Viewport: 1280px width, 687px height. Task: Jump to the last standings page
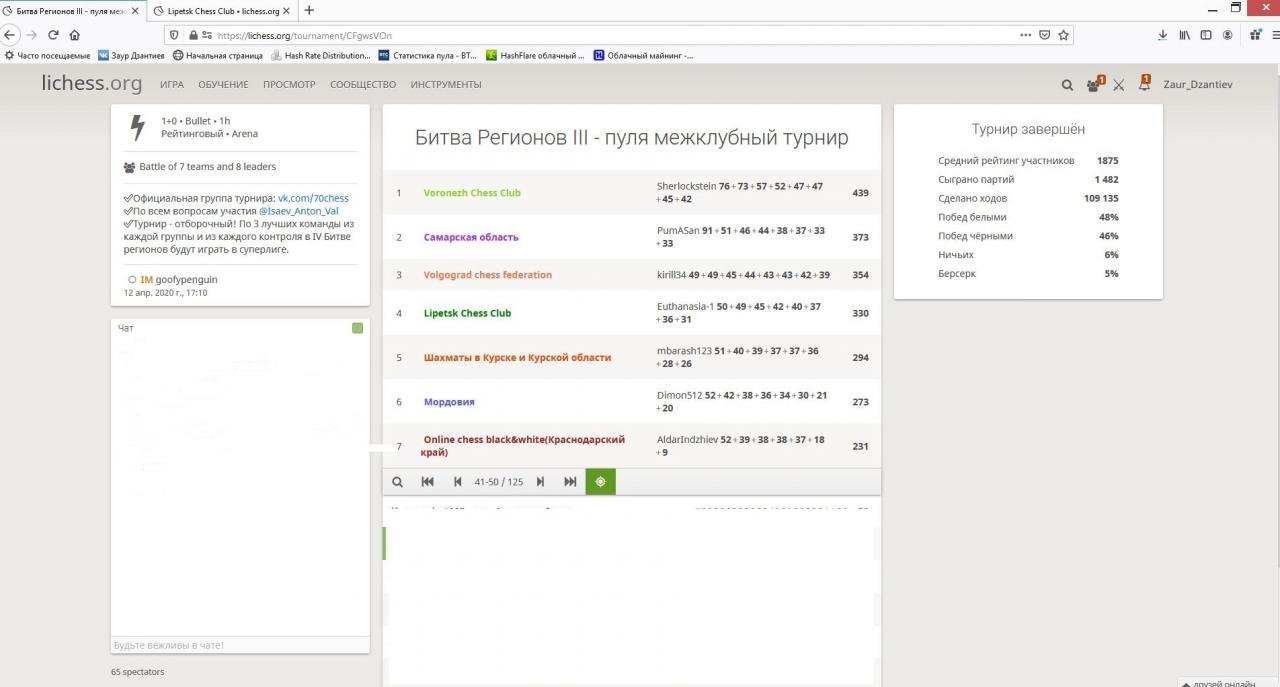[x=570, y=482]
